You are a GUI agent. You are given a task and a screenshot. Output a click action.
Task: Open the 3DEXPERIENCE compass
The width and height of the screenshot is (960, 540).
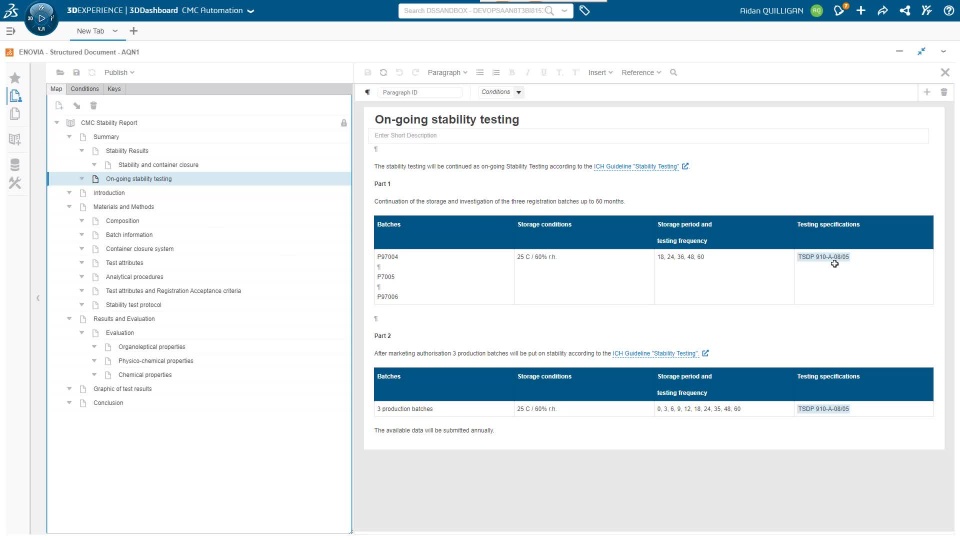pyautogui.click(x=41, y=18)
